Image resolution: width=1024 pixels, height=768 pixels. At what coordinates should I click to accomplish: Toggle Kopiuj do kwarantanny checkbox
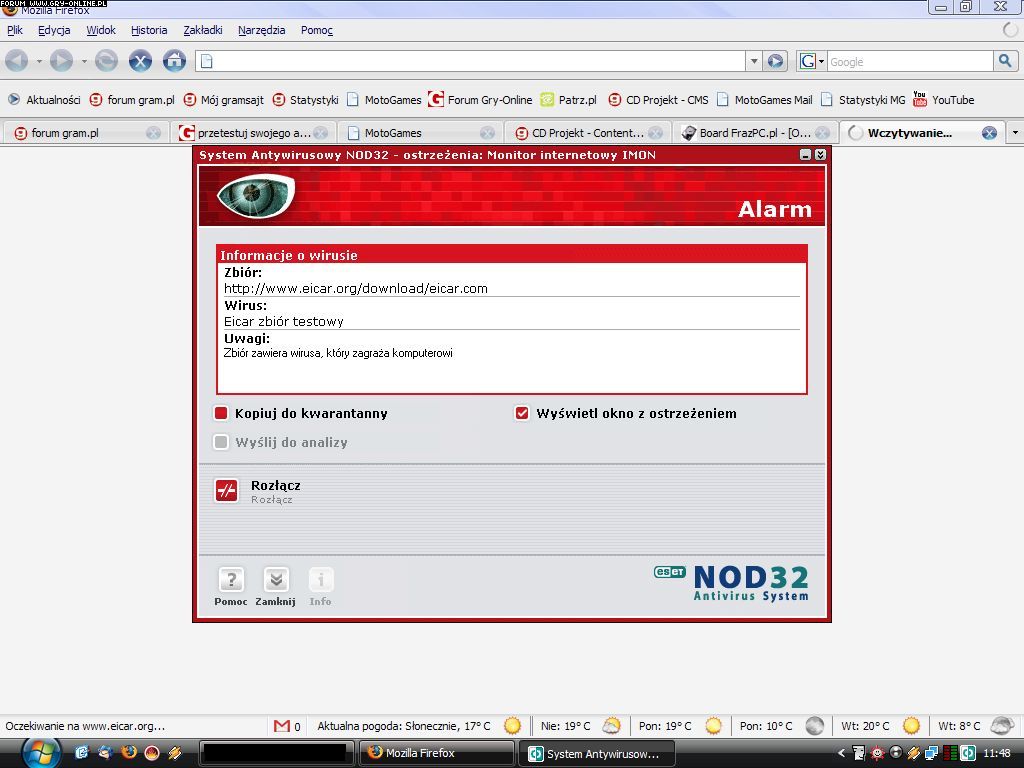(x=221, y=413)
